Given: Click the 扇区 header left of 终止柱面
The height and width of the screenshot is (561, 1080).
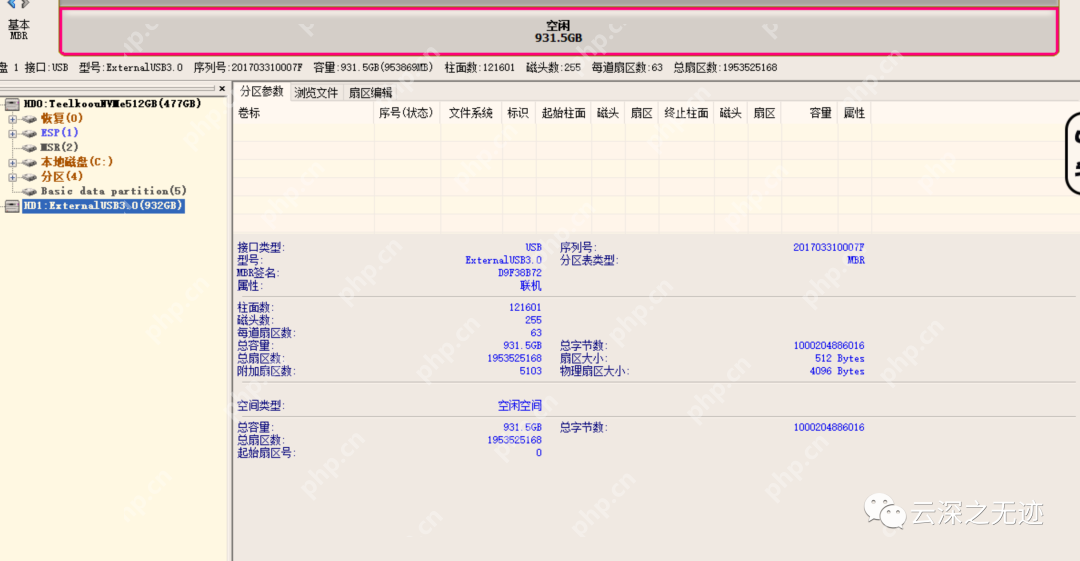Looking at the screenshot, I should (x=641, y=113).
